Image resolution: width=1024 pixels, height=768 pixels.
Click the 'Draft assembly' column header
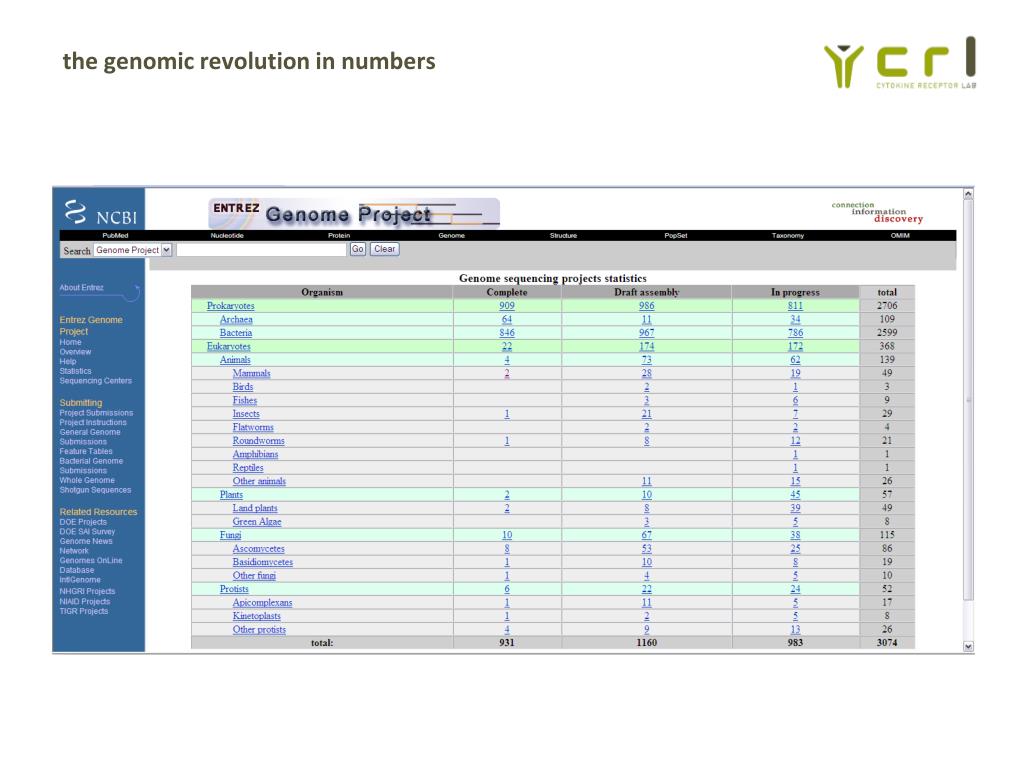coord(647,292)
